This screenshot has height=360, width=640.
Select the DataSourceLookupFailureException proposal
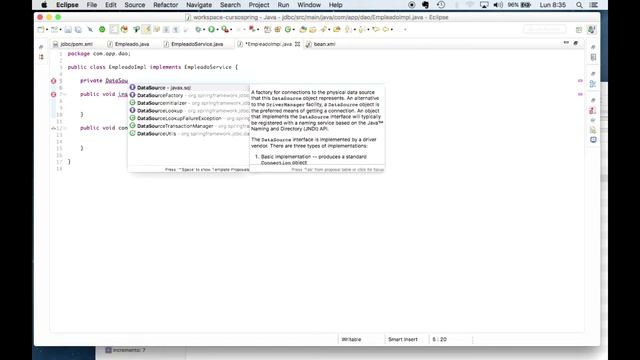(x=189, y=118)
